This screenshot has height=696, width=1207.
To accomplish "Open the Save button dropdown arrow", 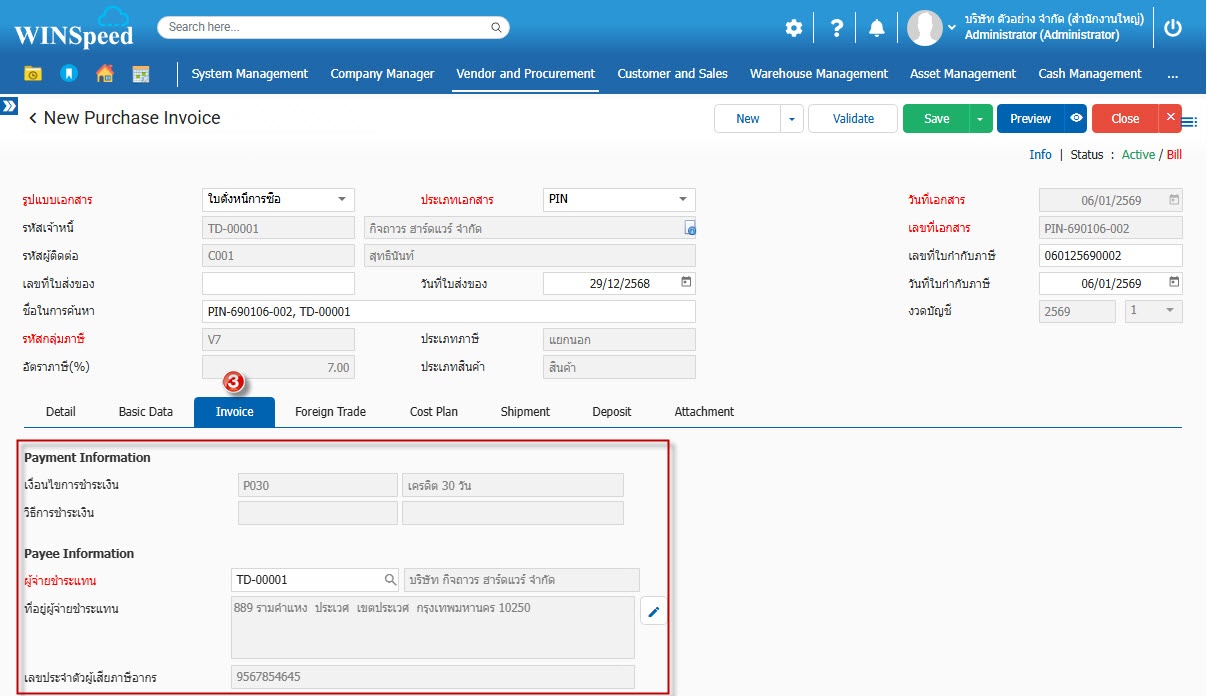I will coord(980,118).
